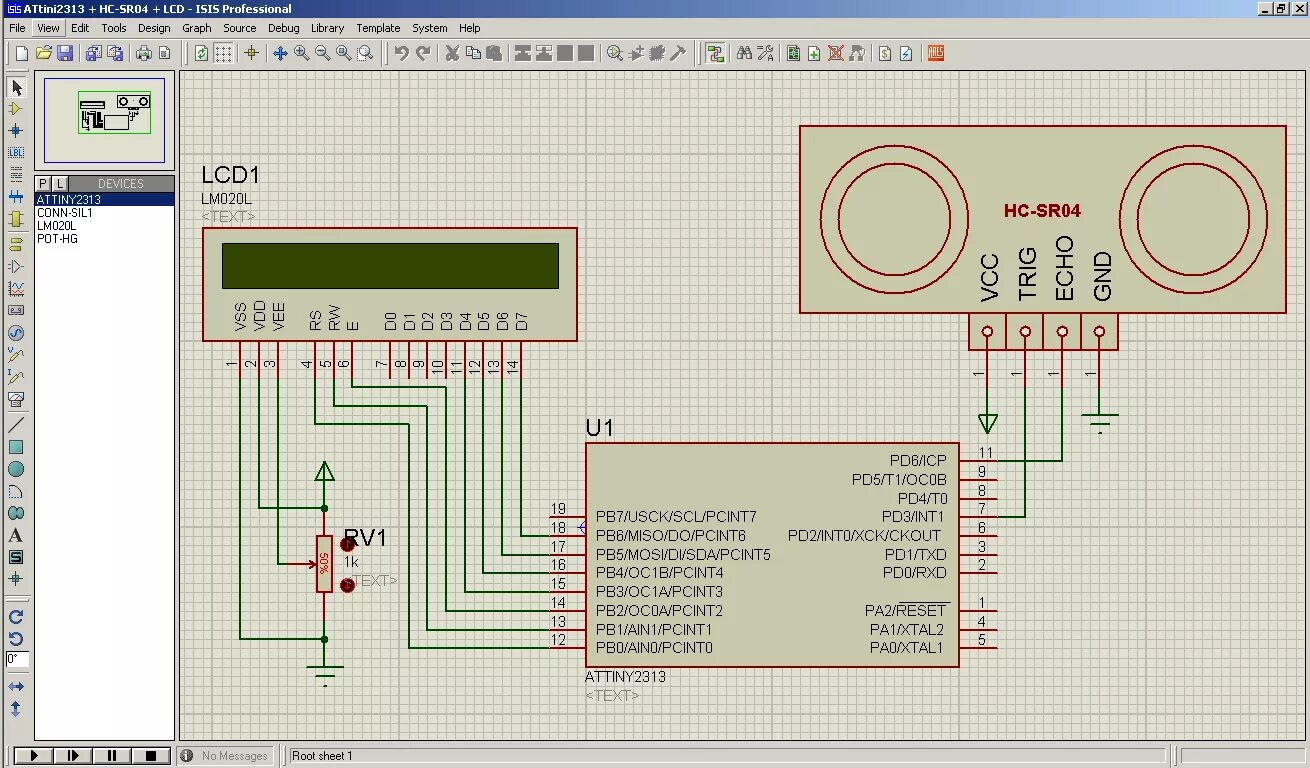The width and height of the screenshot is (1310, 768).
Task: Remove the current sheet icon
Action: pyautogui.click(x=836, y=53)
